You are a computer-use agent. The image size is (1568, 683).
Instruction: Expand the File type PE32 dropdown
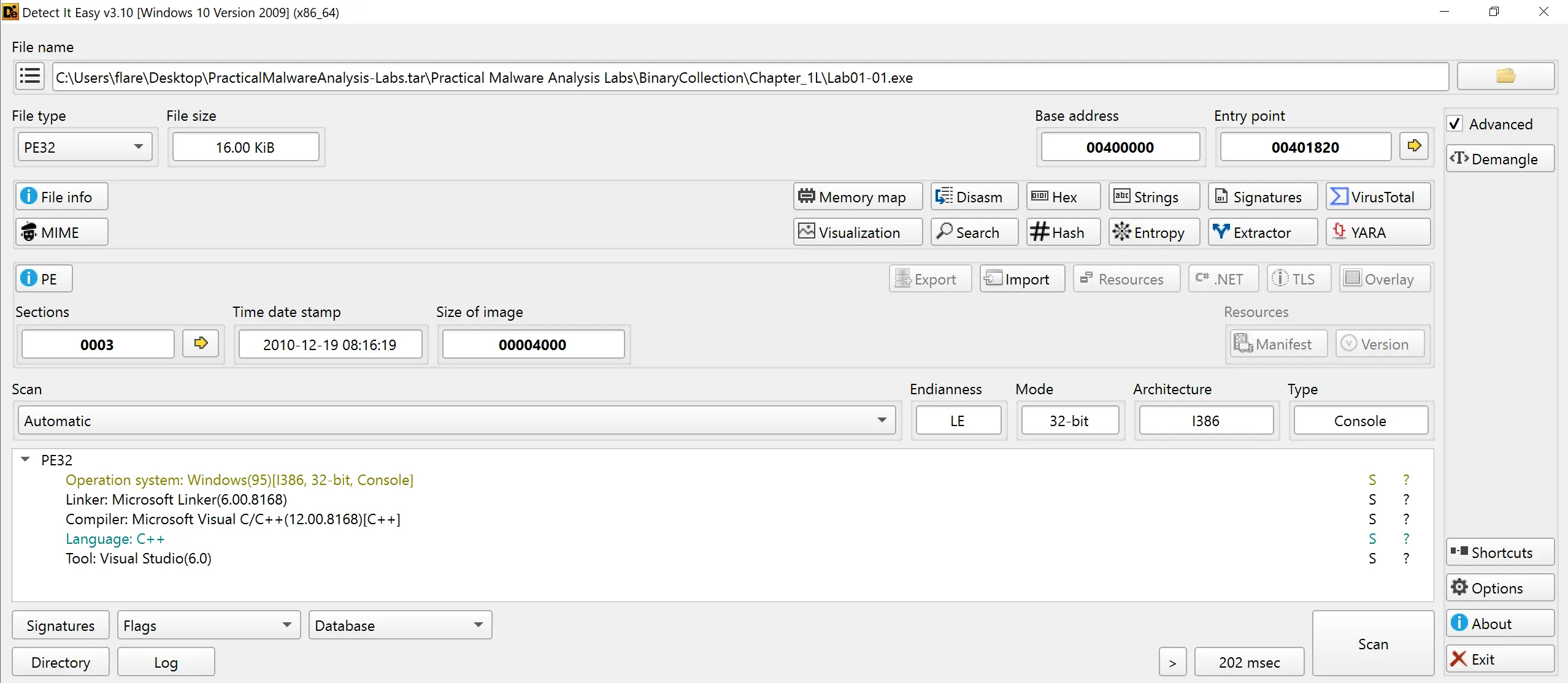(x=85, y=147)
